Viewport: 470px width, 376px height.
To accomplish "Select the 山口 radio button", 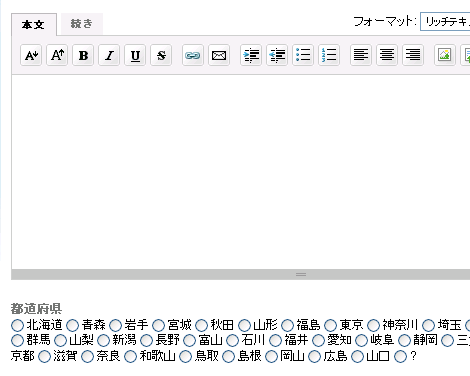I will 357,357.
